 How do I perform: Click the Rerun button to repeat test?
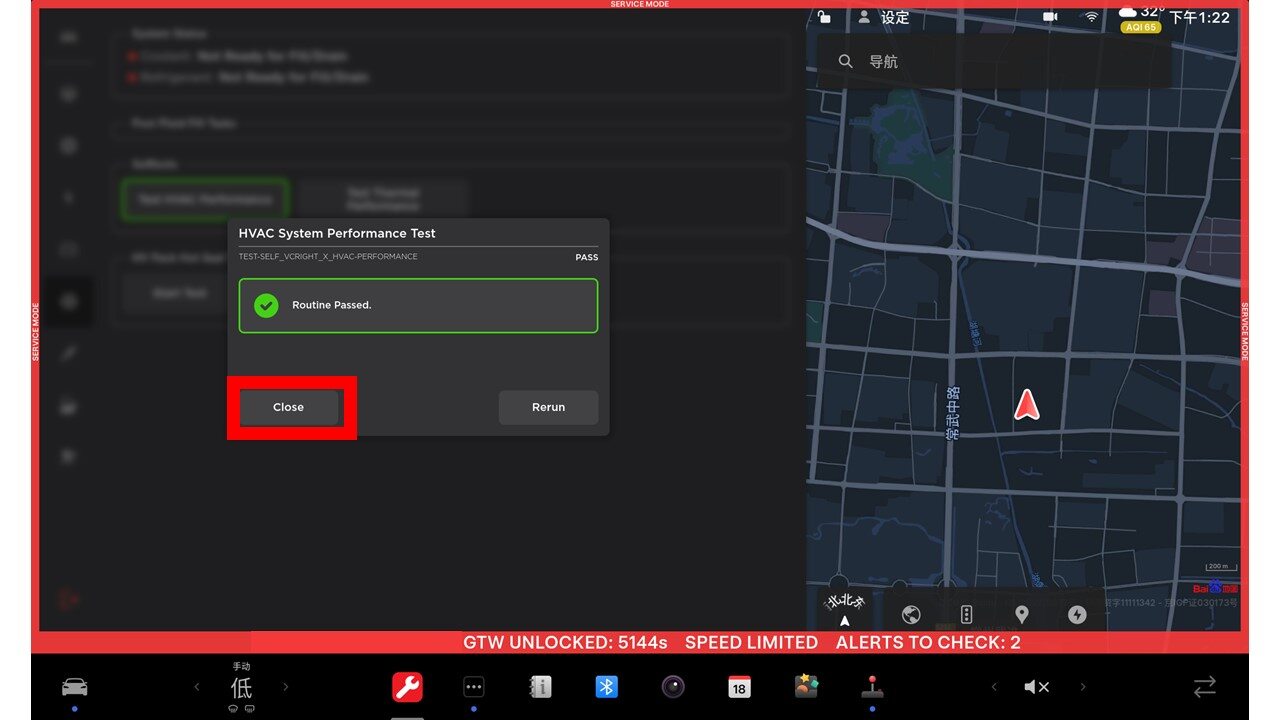[548, 407]
